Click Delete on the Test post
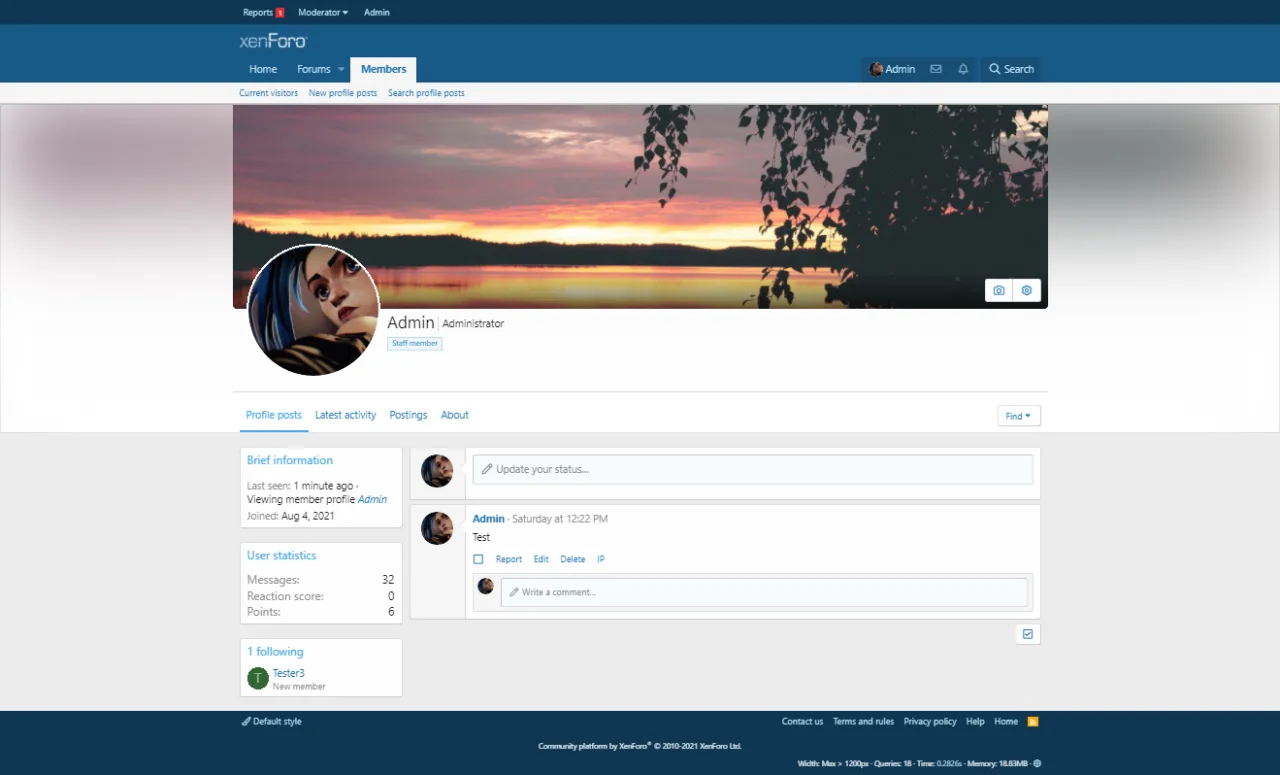Screen dimensions: 1280x775 click(x=572, y=560)
